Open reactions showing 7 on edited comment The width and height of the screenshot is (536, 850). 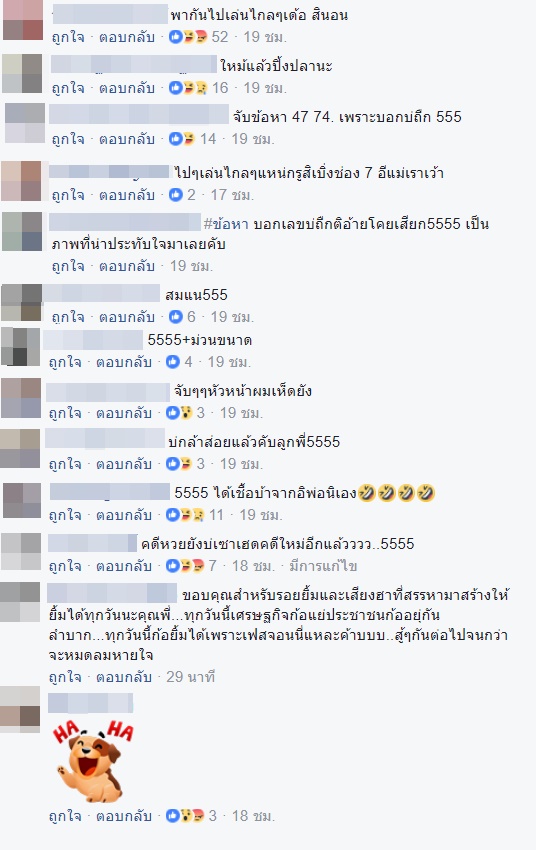coord(191,566)
